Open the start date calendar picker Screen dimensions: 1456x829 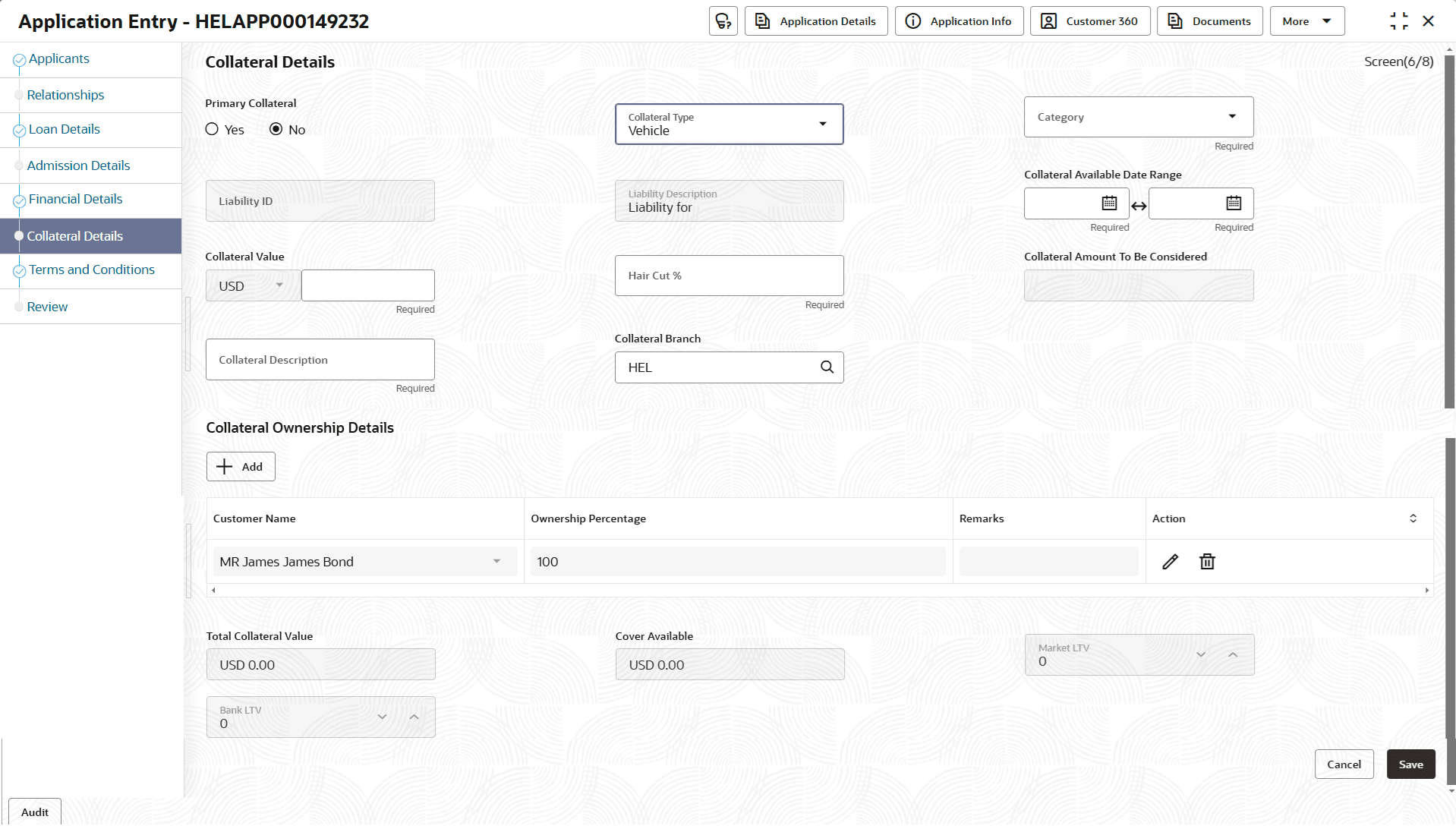[x=1109, y=203]
